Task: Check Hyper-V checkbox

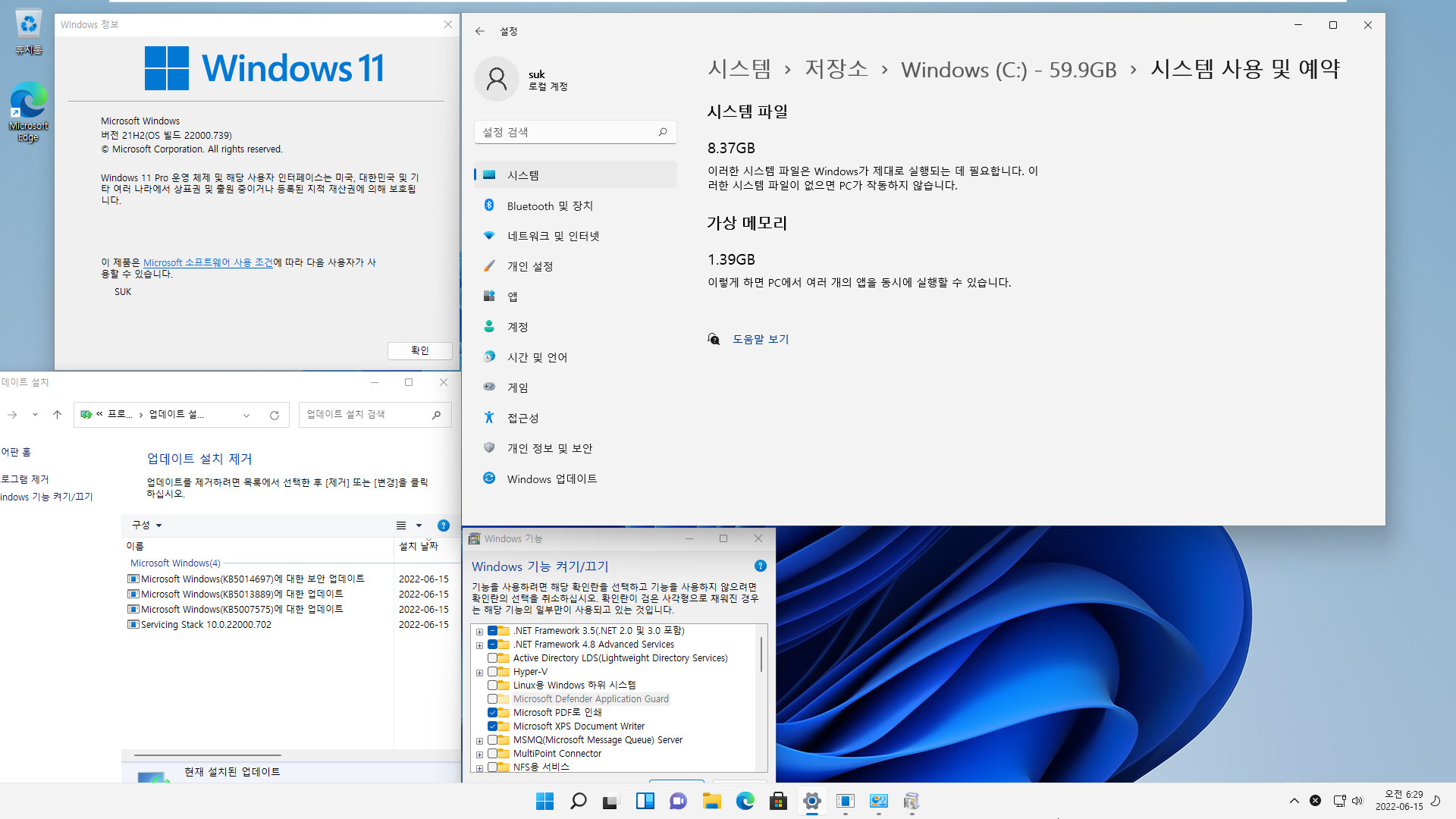Action: point(492,672)
